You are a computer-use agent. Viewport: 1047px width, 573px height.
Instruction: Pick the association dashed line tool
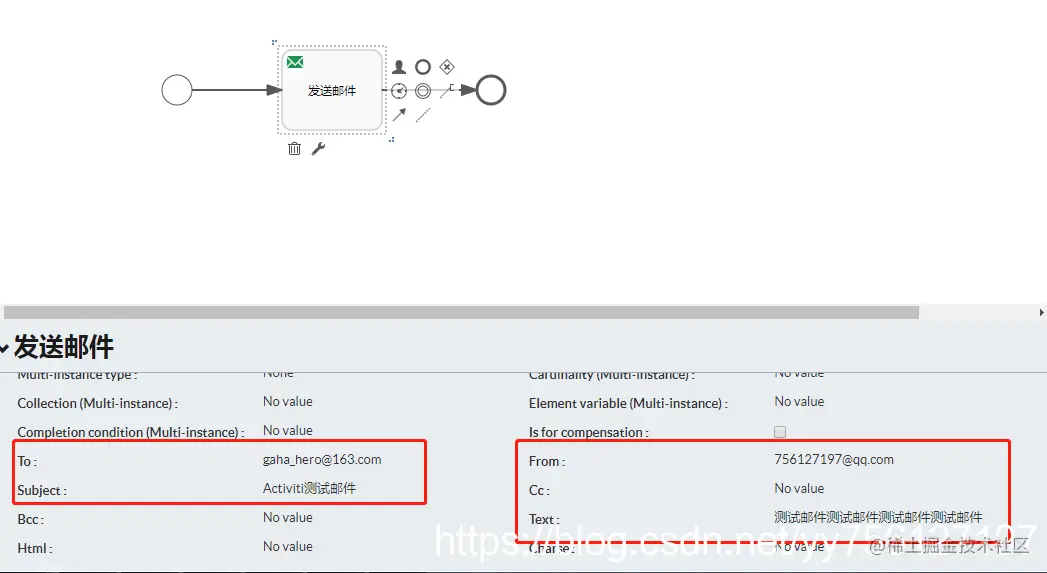(423, 115)
